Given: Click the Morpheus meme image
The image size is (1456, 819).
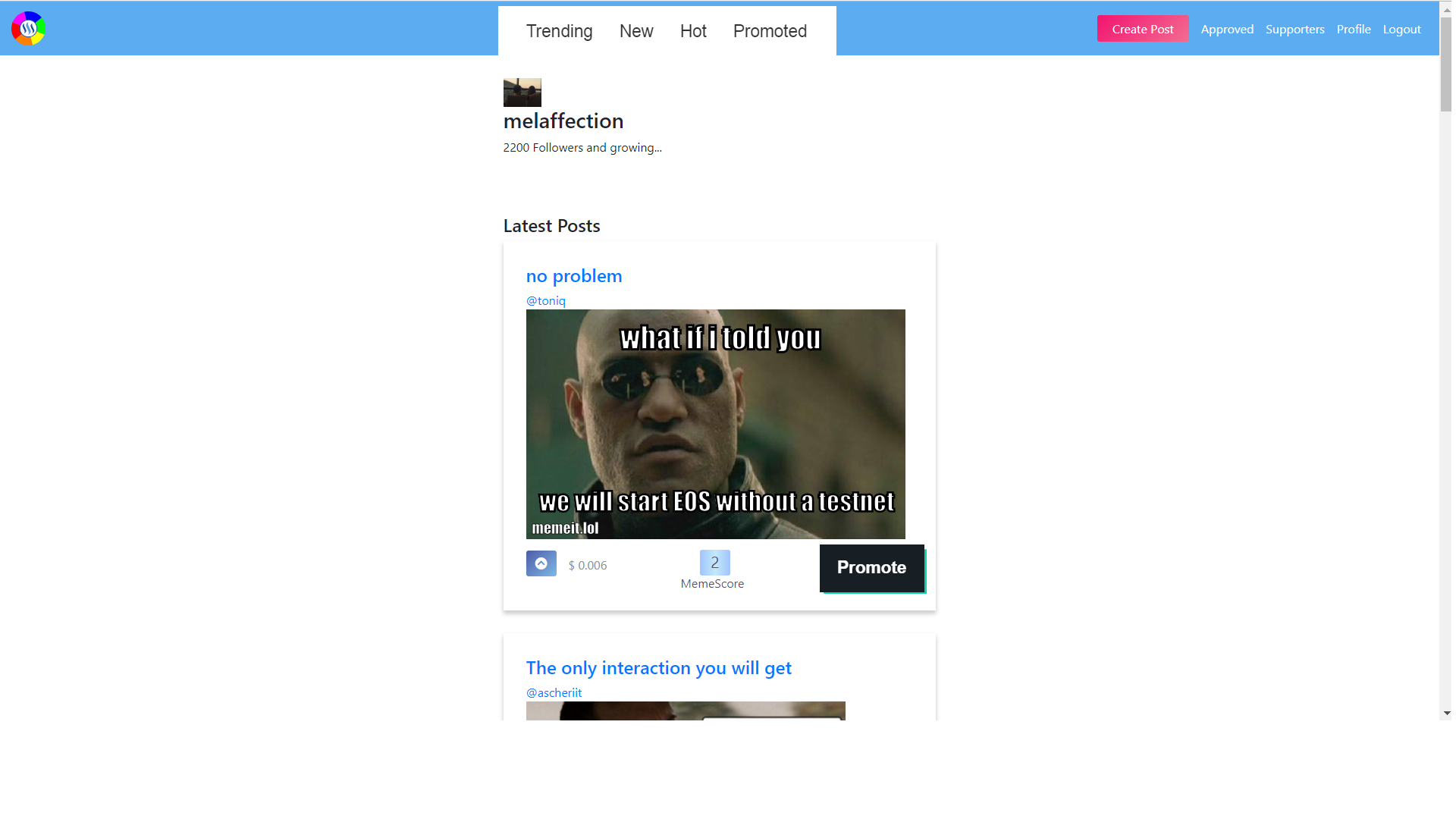Looking at the screenshot, I should pos(715,424).
